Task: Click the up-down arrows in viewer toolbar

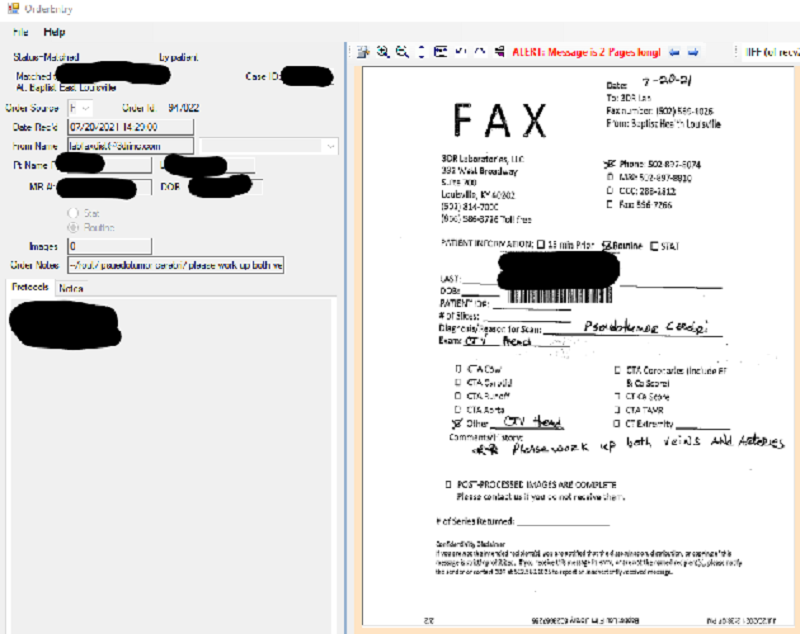Action: (x=421, y=51)
